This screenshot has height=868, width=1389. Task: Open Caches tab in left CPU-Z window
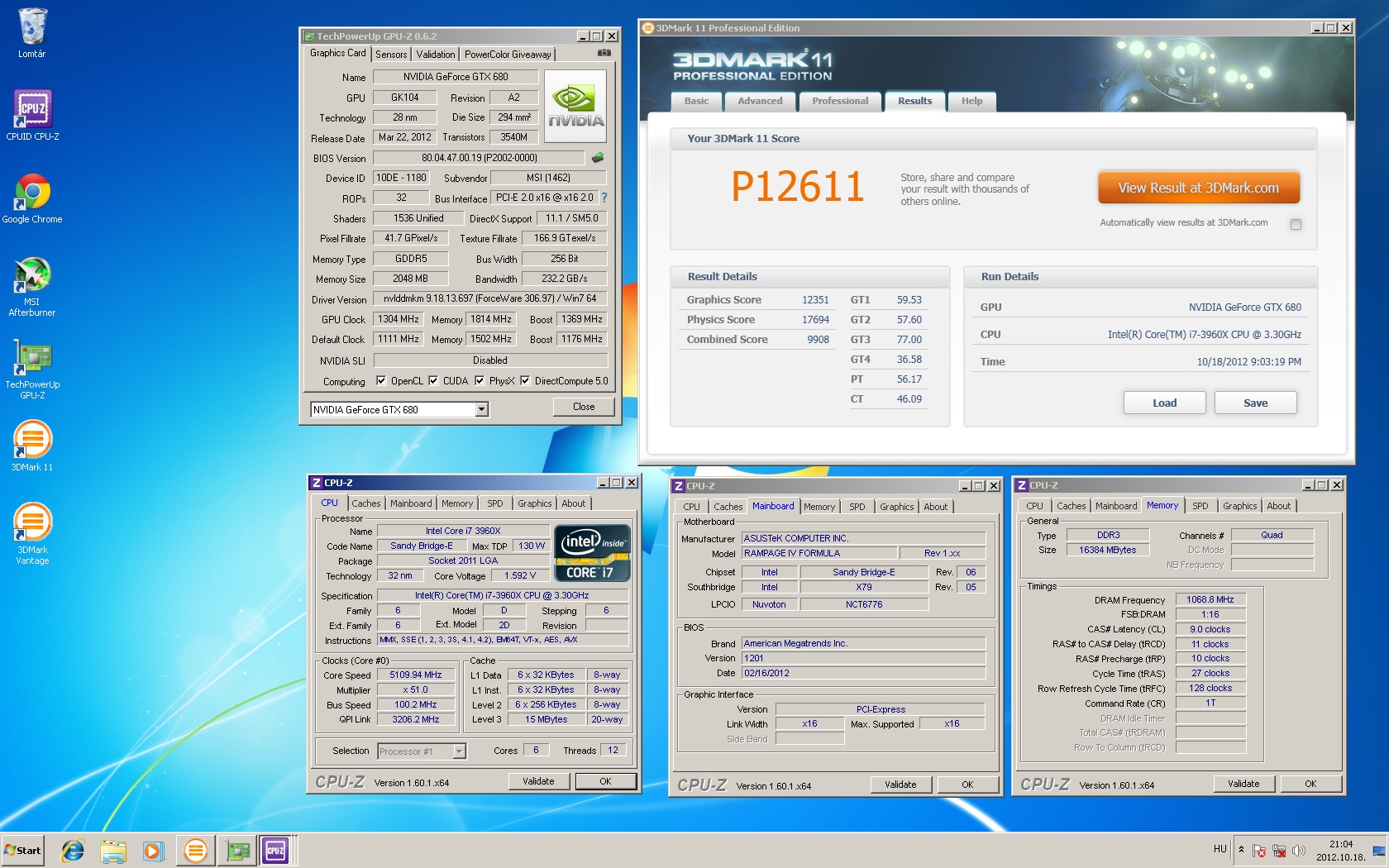click(x=366, y=503)
